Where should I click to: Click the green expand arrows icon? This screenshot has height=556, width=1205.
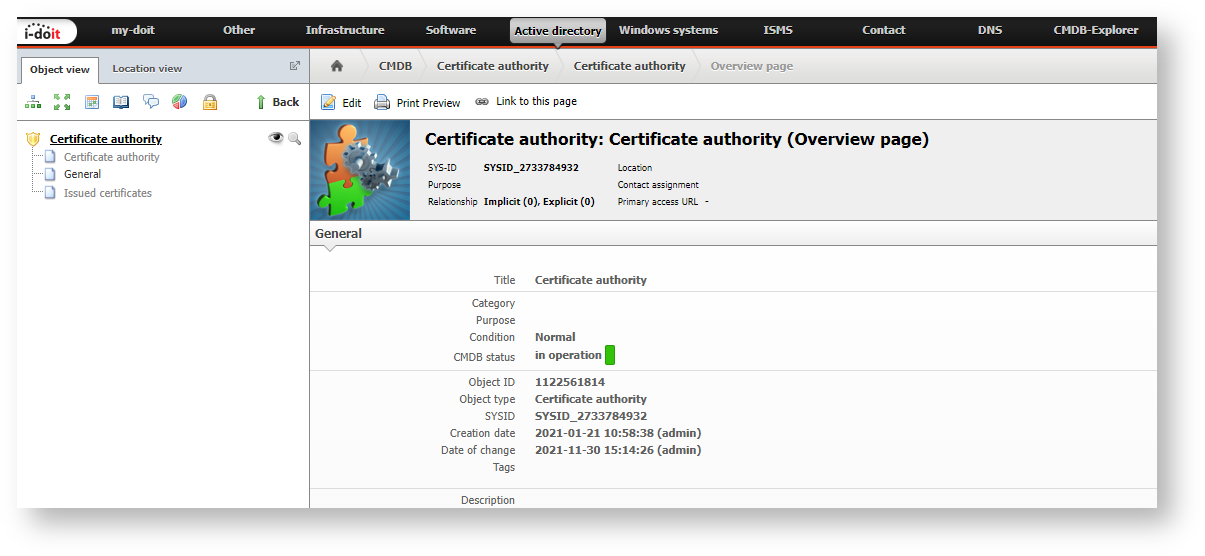click(x=62, y=102)
